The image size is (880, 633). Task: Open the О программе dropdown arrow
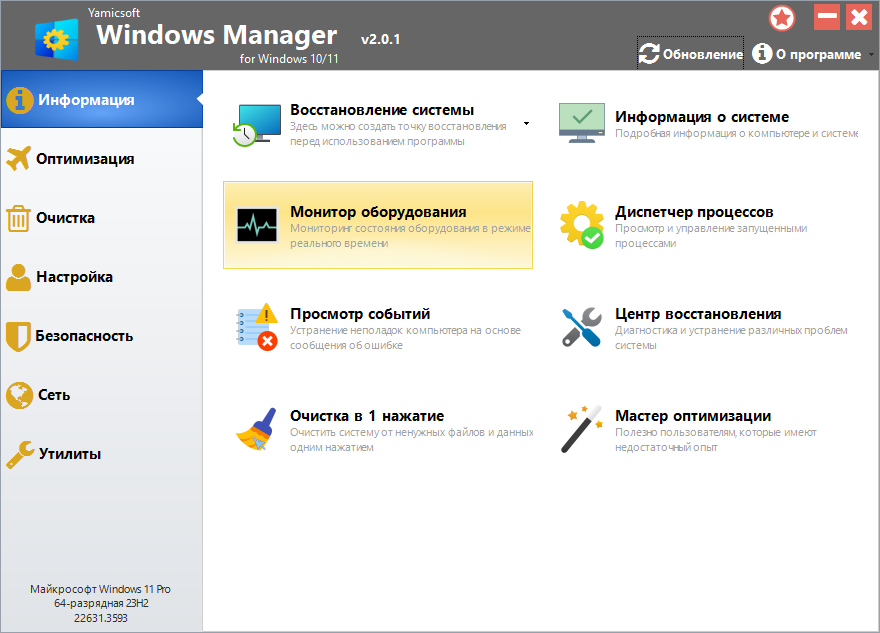tap(870, 55)
